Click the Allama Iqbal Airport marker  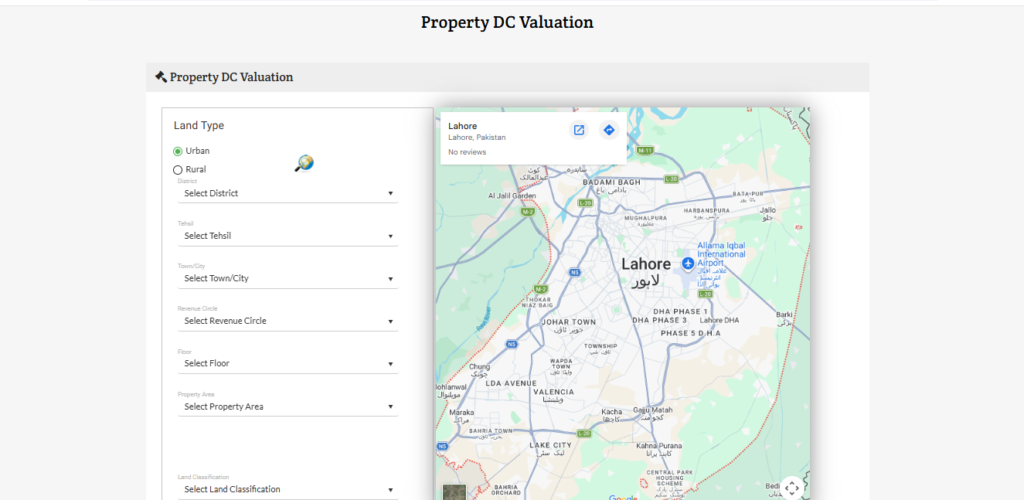coord(688,263)
